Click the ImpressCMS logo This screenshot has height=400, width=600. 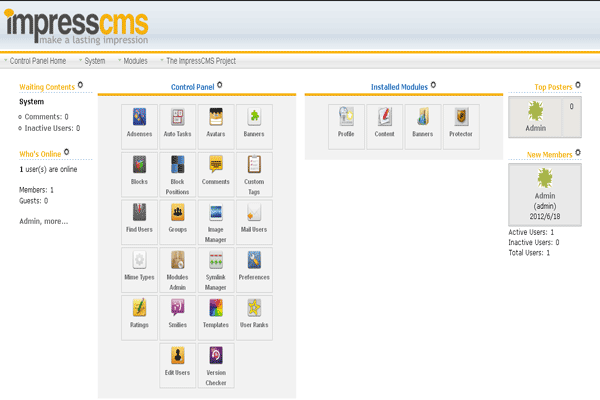click(x=77, y=26)
